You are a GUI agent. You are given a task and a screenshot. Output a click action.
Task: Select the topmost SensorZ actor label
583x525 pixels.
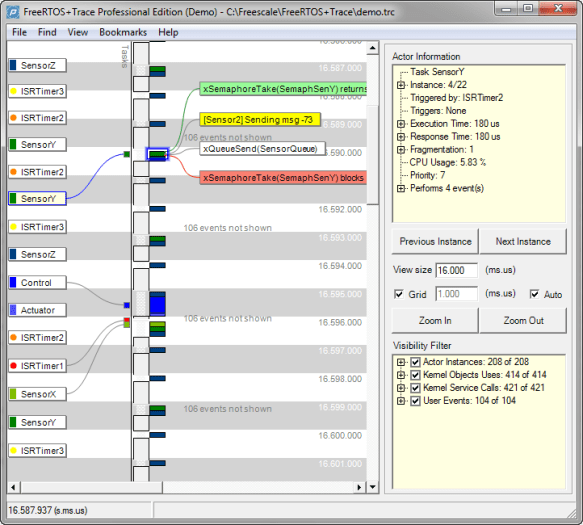38,65
